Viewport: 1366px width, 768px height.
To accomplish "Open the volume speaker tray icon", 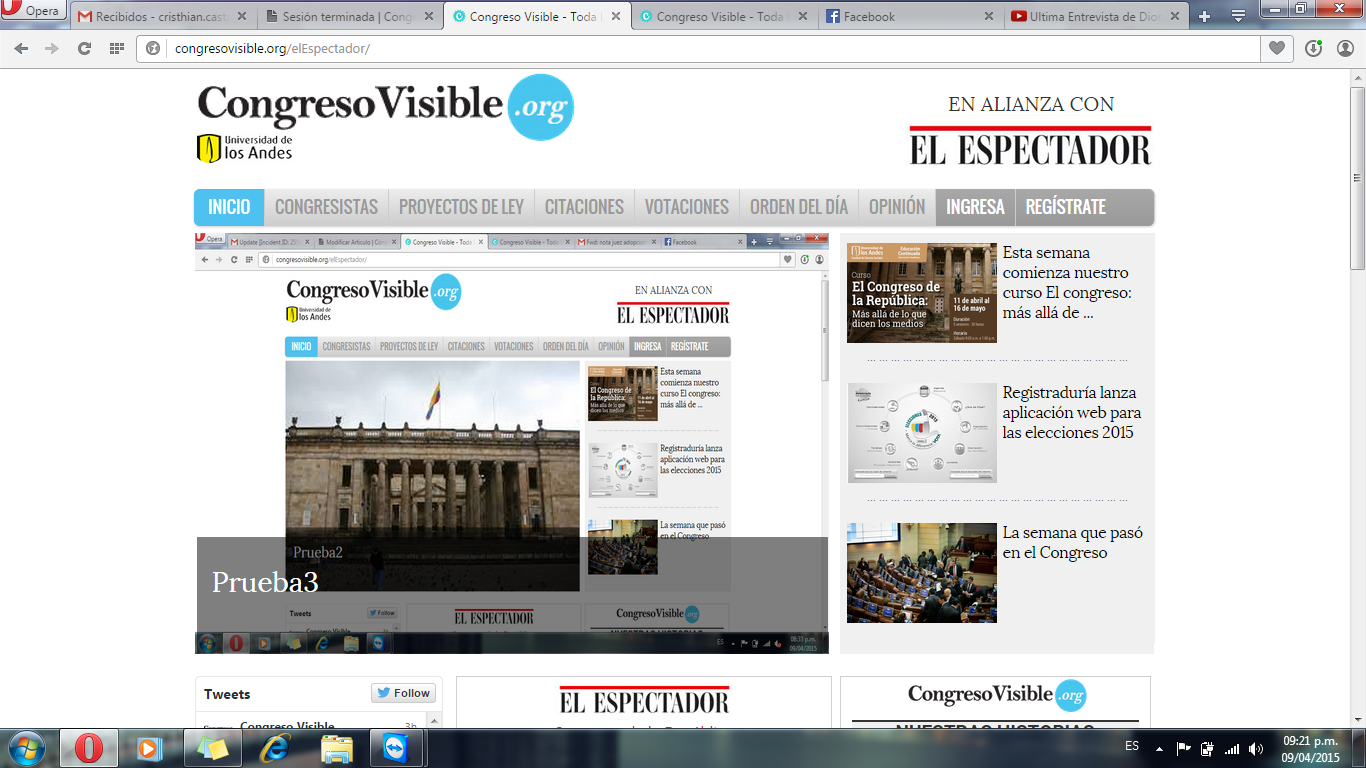I will click(x=1256, y=748).
